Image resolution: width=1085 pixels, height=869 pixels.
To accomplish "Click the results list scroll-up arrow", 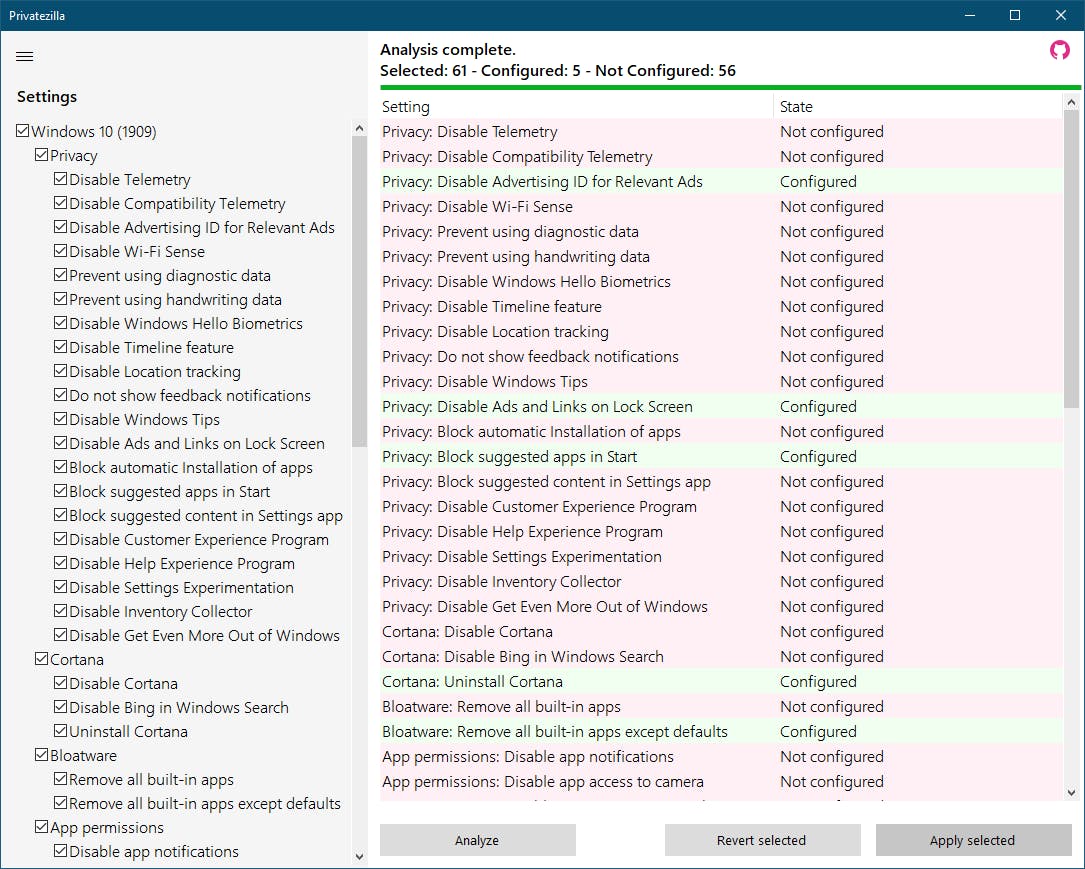I will (1071, 102).
